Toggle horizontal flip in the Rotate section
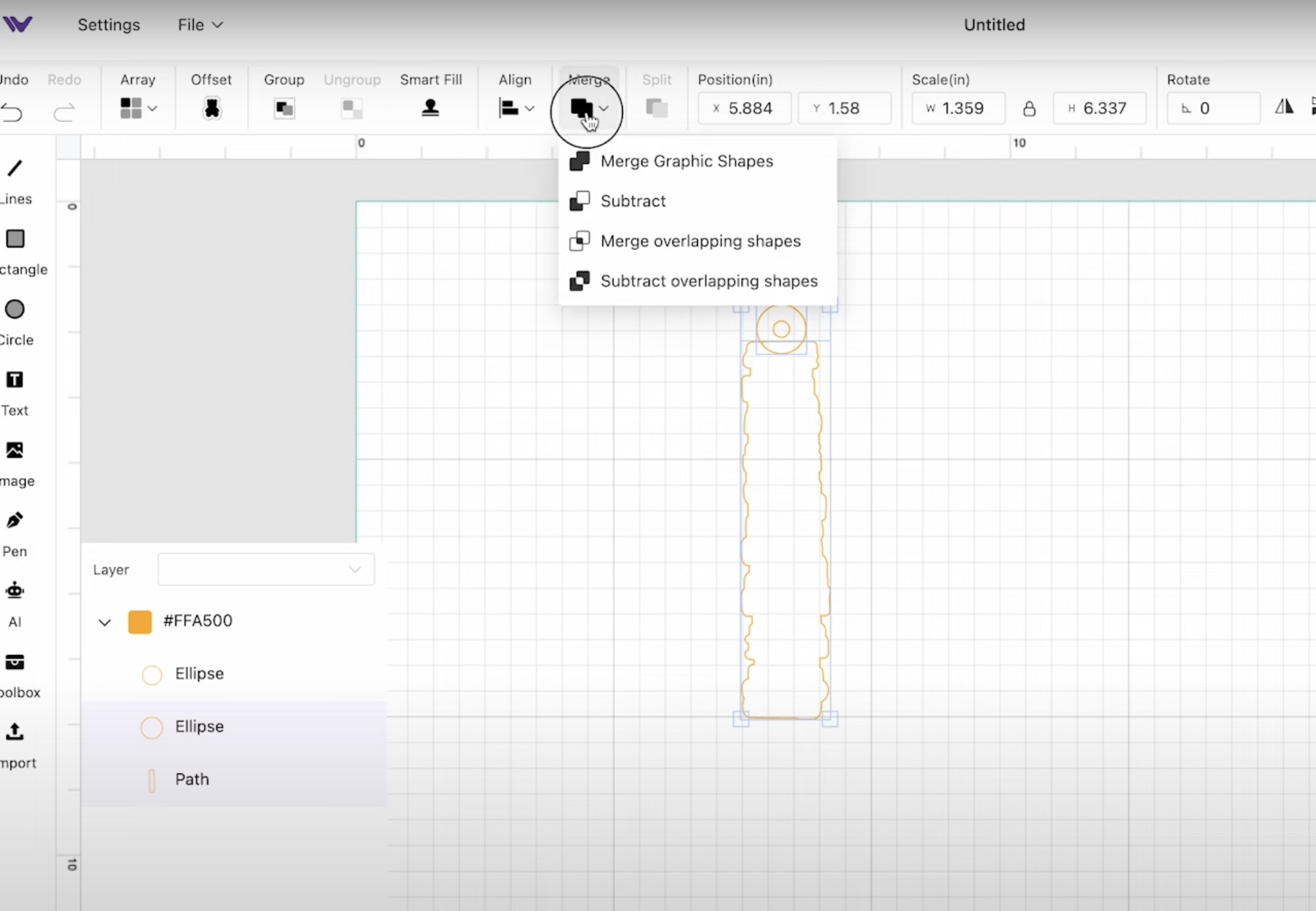Screen dimensions: 1316x911 click(x=1283, y=107)
